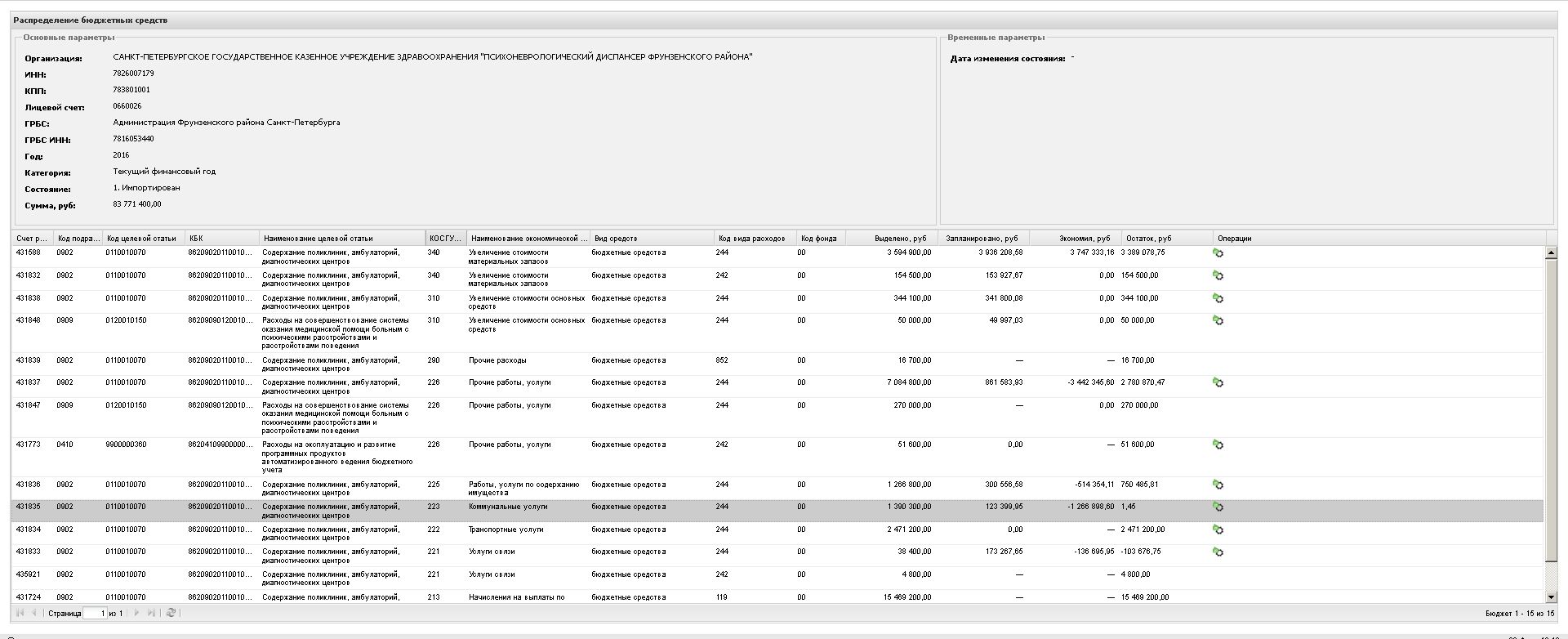Go to last page in pager
The image size is (1568, 639).
[151, 613]
